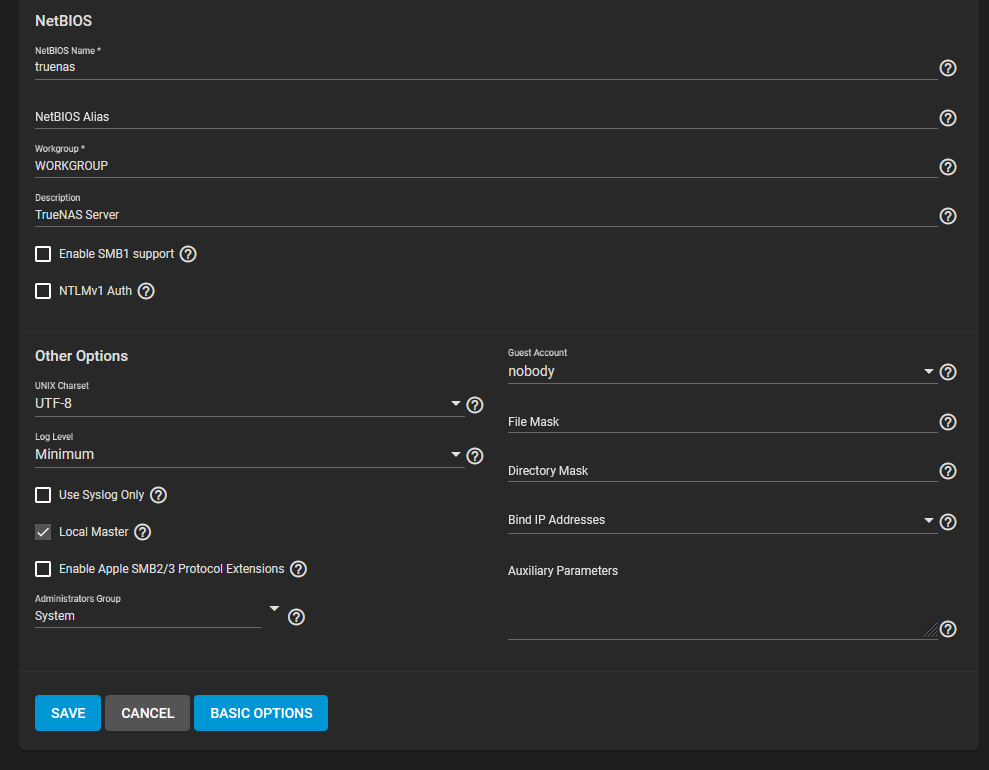
Task: Show Directory Mask help icon
Action: (x=947, y=471)
